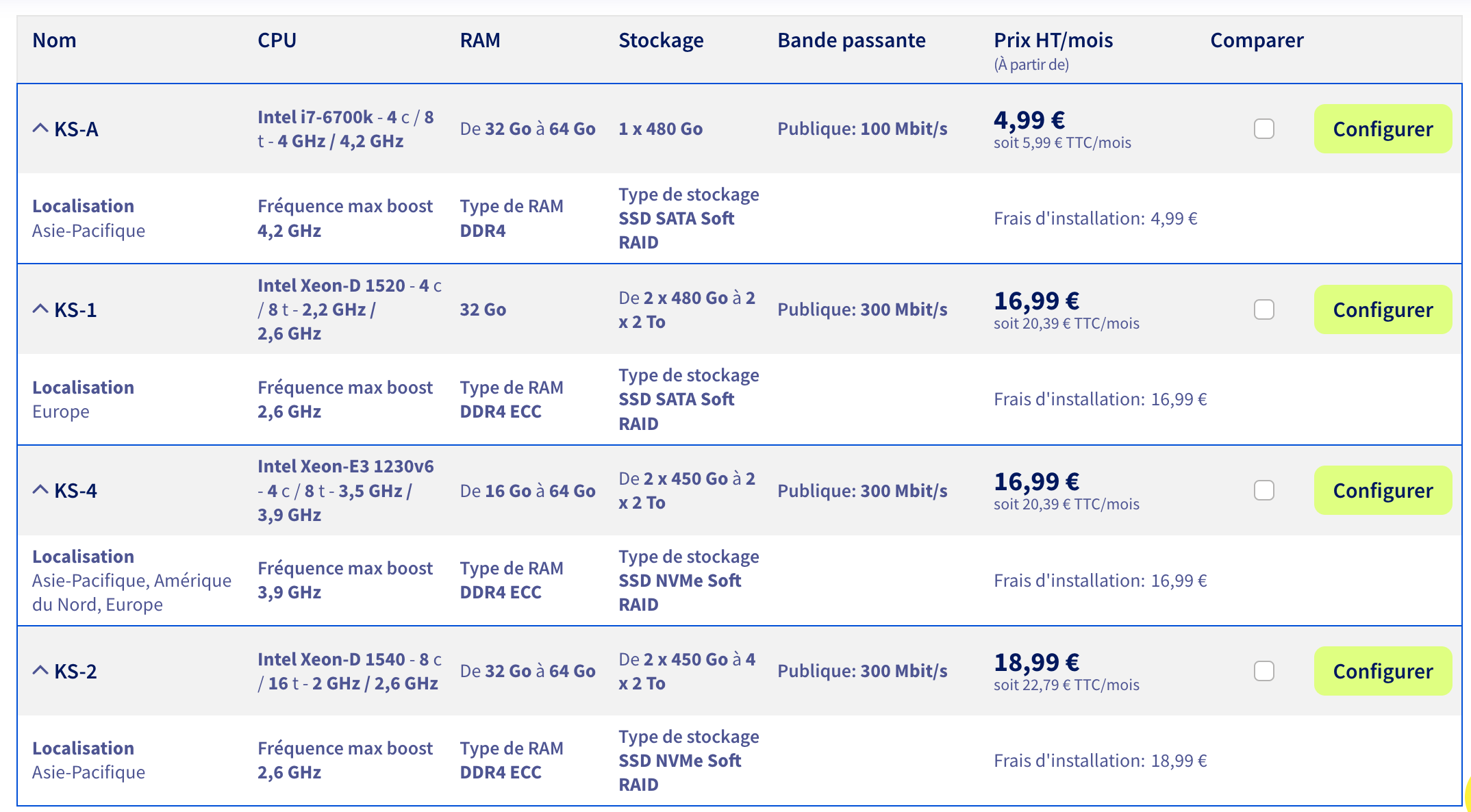The image size is (1471, 812).
Task: Select KS-2 for comparison
Action: (1263, 671)
